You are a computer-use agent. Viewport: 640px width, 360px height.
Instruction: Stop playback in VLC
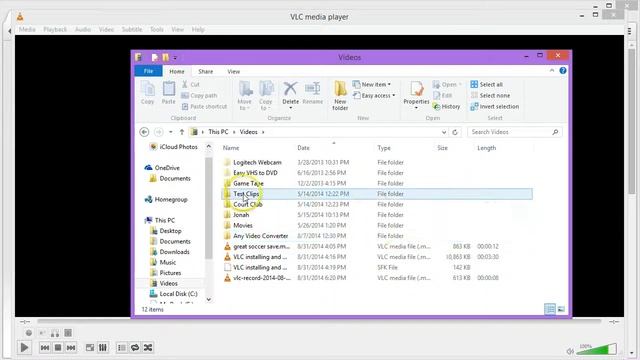[x=58, y=347]
